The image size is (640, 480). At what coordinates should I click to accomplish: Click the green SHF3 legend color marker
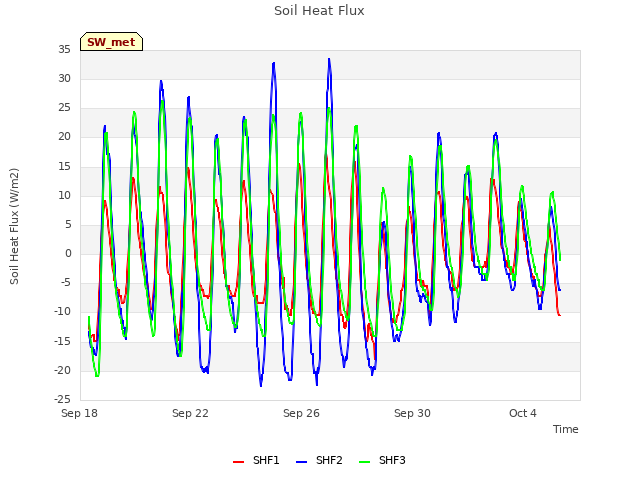point(364,462)
